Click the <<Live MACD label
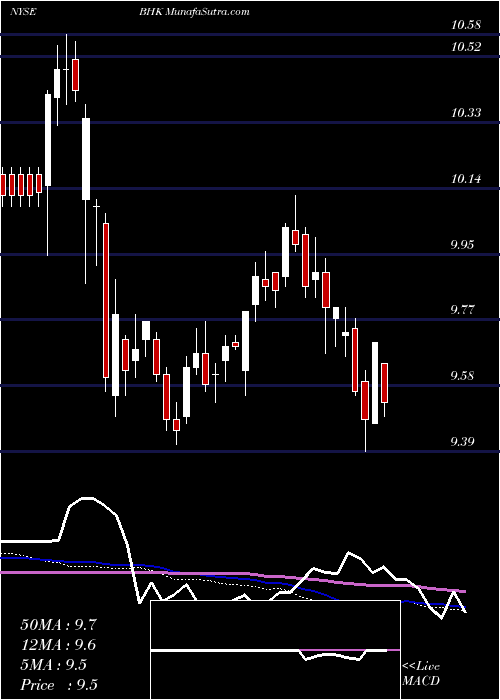 pyautogui.click(x=421, y=674)
